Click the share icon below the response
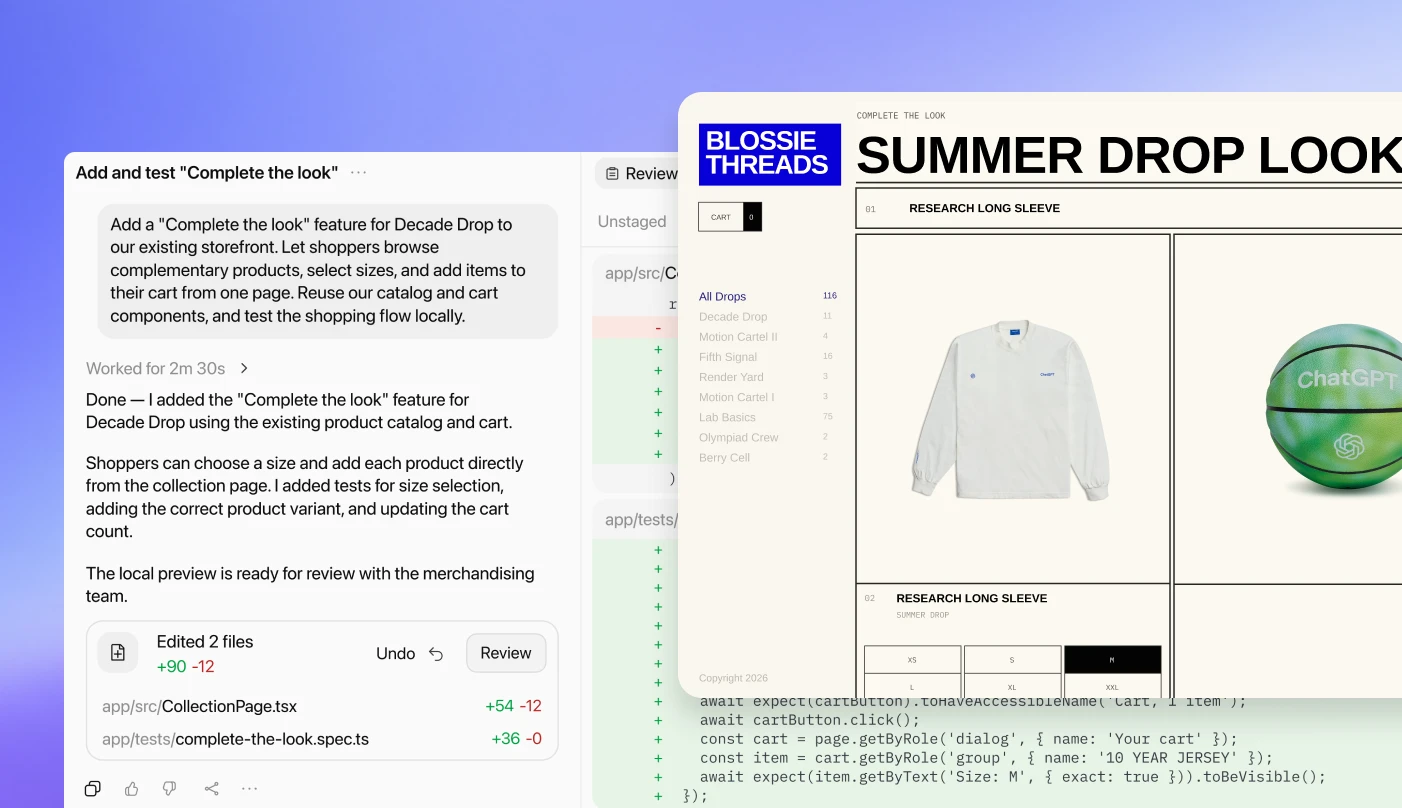Screen dimensions: 1402x808 tap(211, 789)
